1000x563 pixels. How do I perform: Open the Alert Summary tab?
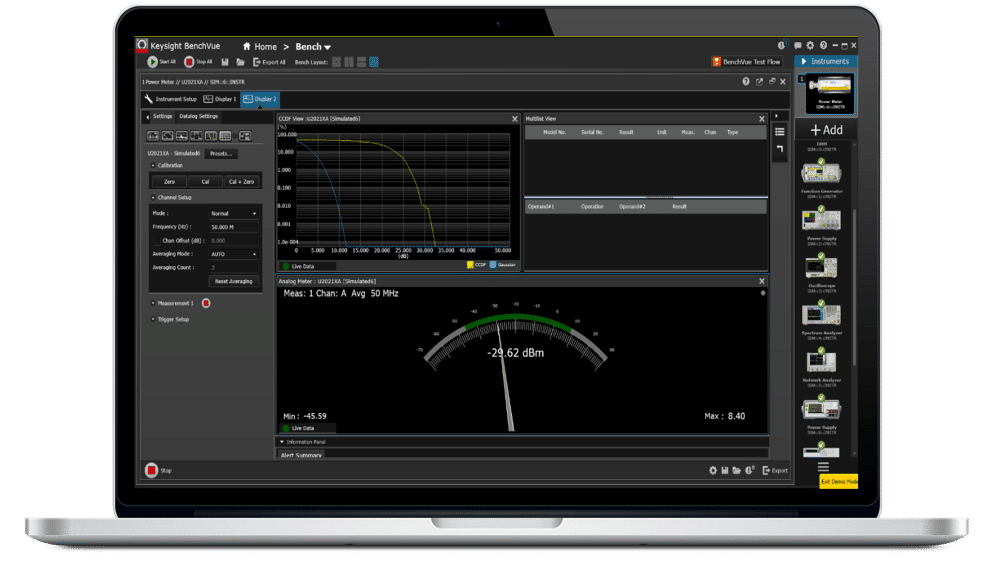click(301, 455)
